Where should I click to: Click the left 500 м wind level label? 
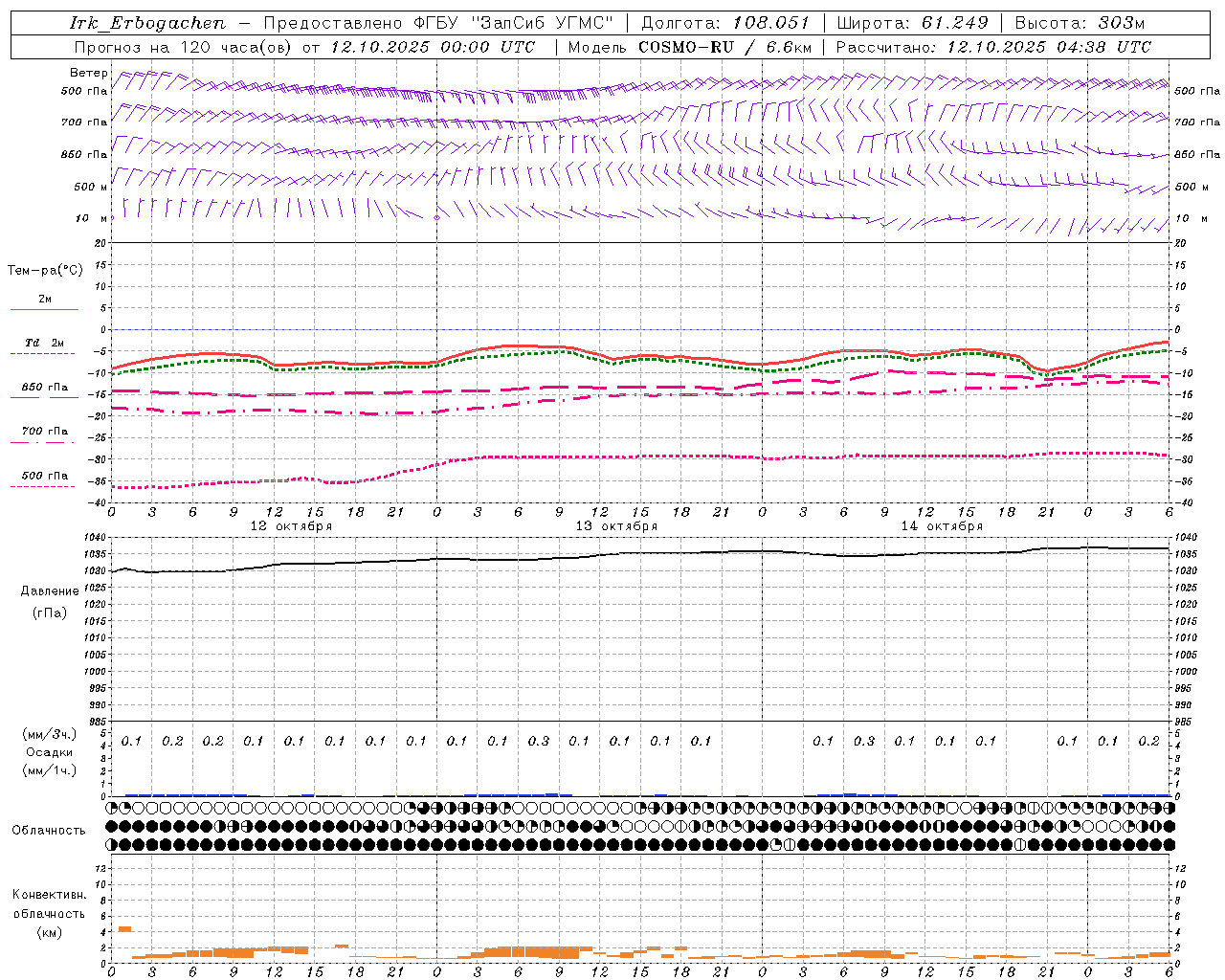tap(91, 187)
